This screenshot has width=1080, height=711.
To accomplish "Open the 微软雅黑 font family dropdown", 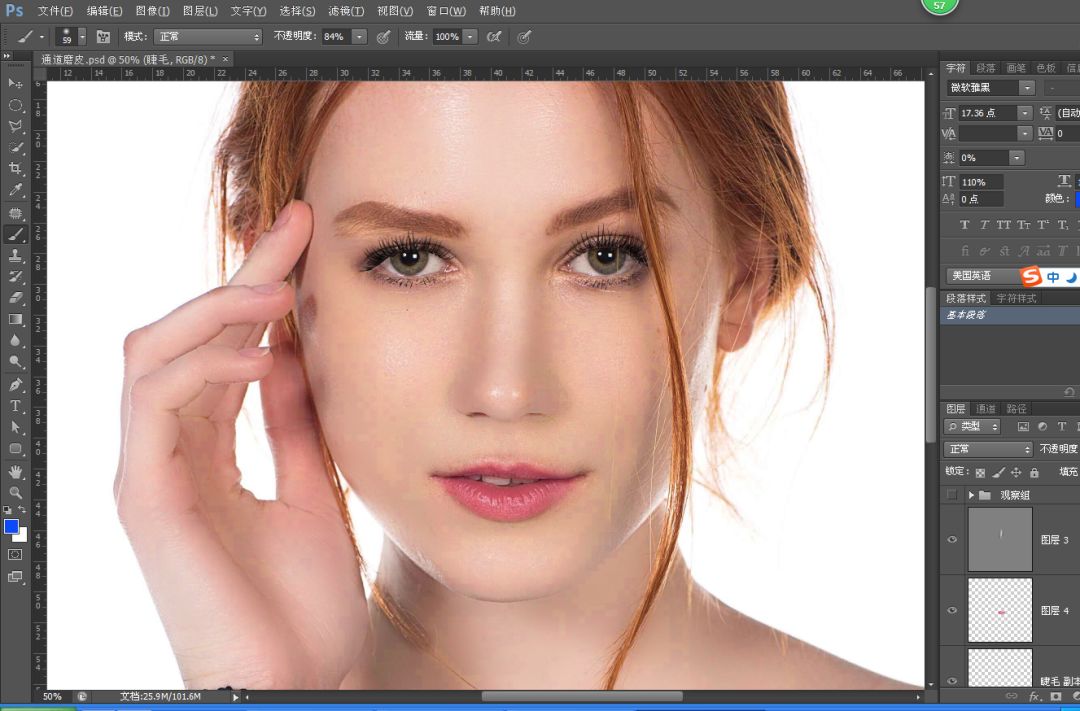I will coord(1027,88).
